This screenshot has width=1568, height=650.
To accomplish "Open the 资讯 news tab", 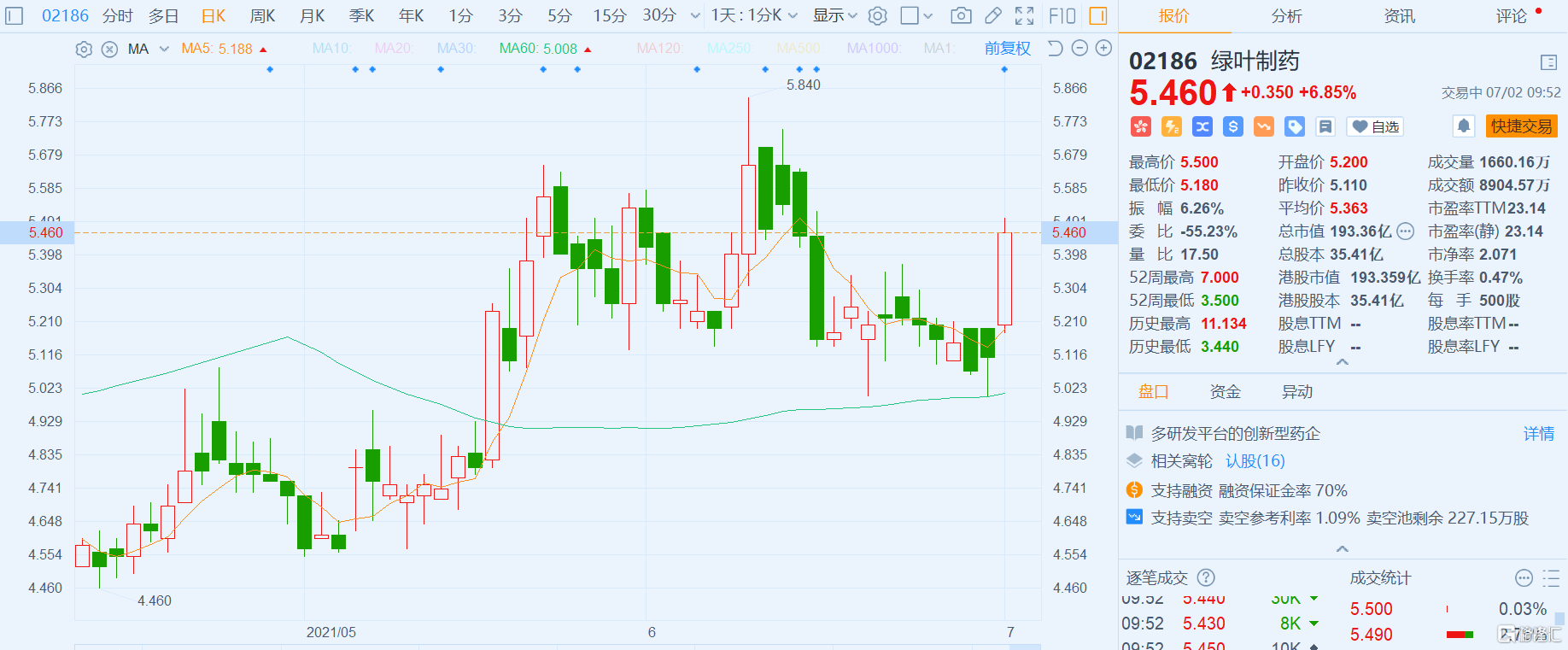I will [x=1400, y=15].
